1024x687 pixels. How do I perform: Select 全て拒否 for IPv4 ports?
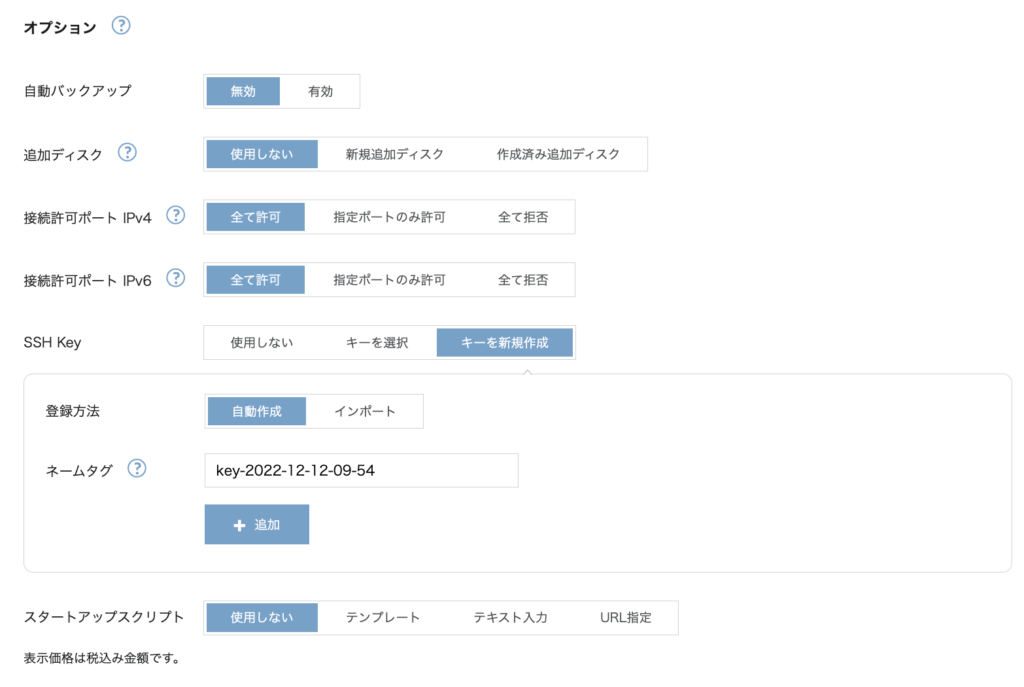[523, 217]
